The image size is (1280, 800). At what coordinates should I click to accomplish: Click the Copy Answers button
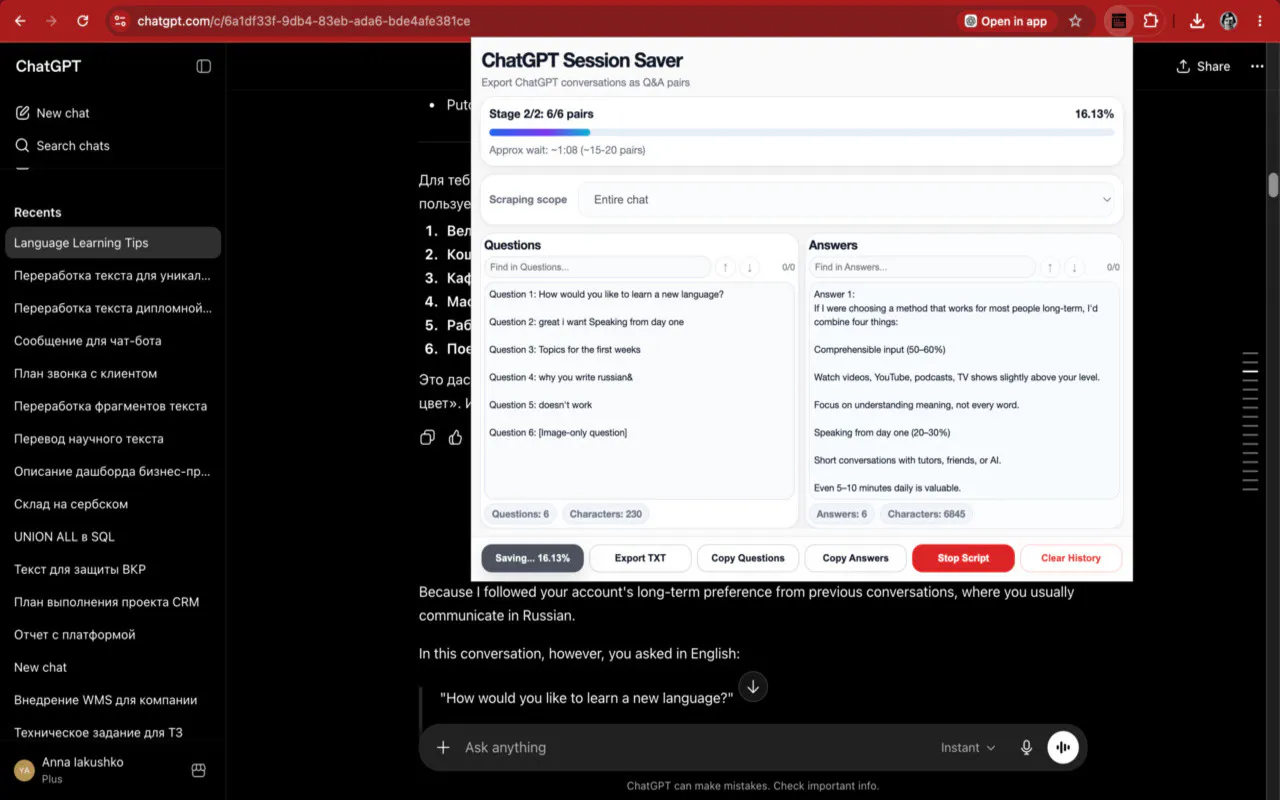855,558
